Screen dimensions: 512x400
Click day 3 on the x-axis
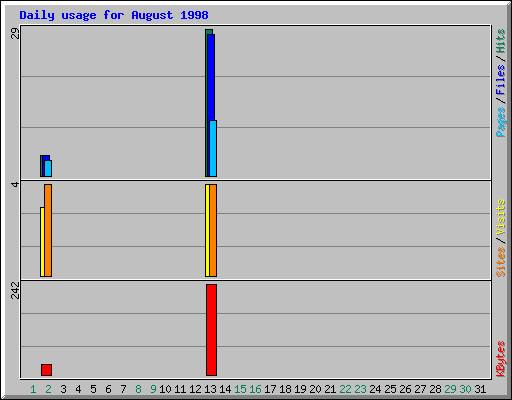click(x=63, y=389)
